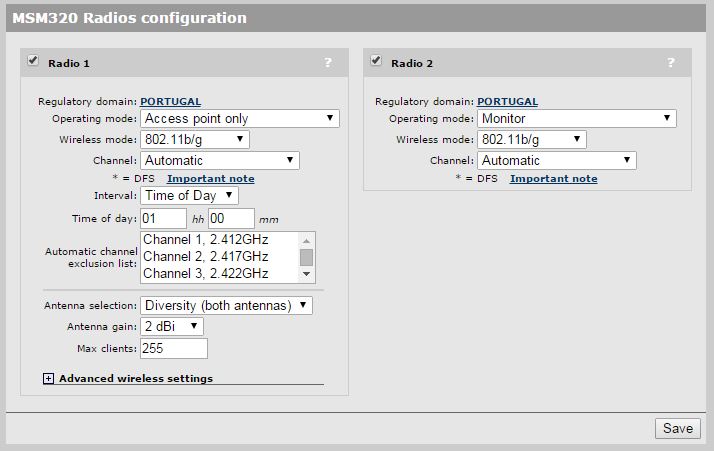
Task: Open help for Radio 1 panel
Action: coord(328,62)
